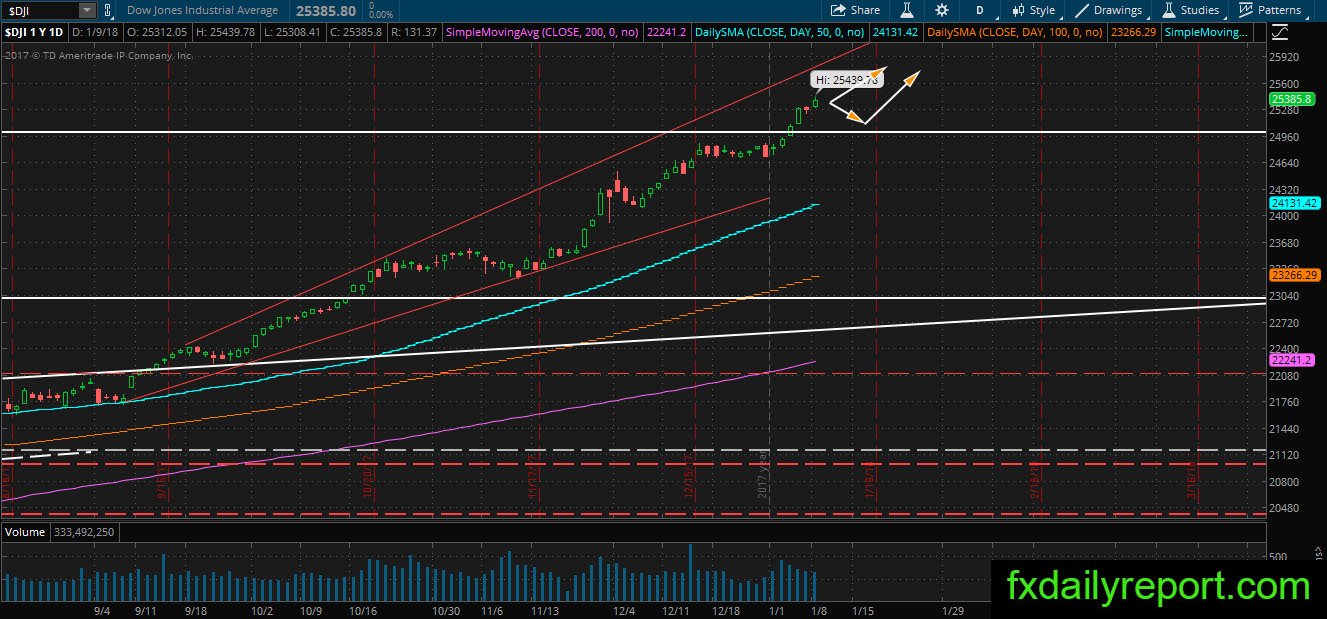
Task: Open the Style menu
Action: tap(1034, 10)
